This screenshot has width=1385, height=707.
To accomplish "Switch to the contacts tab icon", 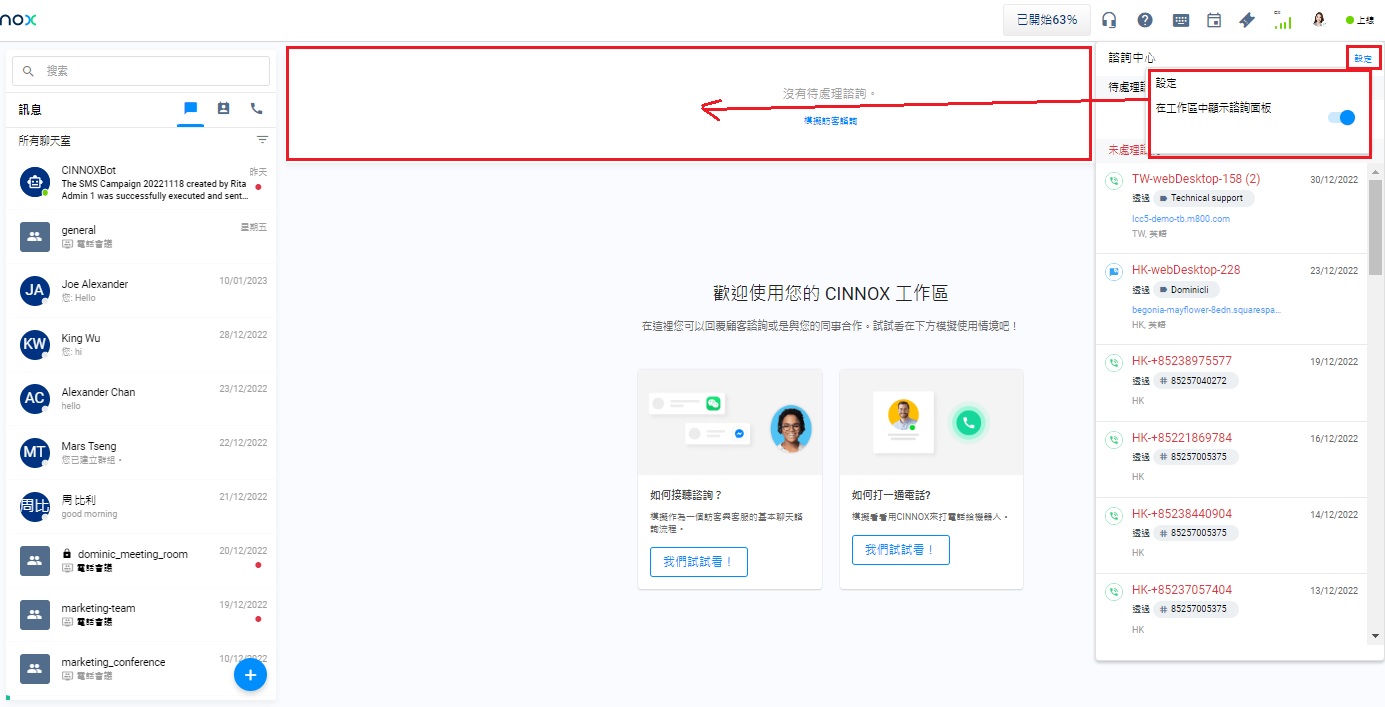I will click(x=223, y=109).
